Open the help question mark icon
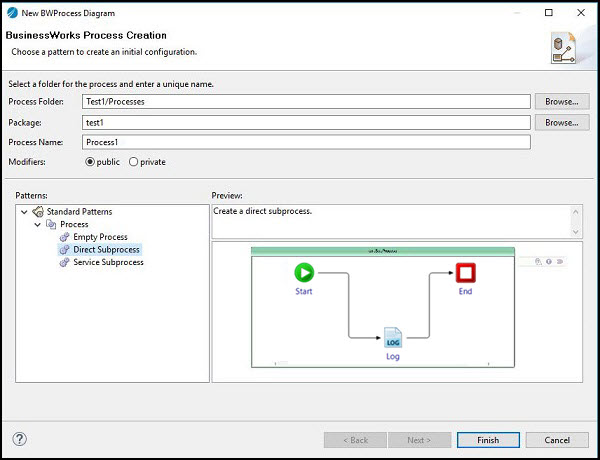The image size is (600, 460). pos(20,439)
